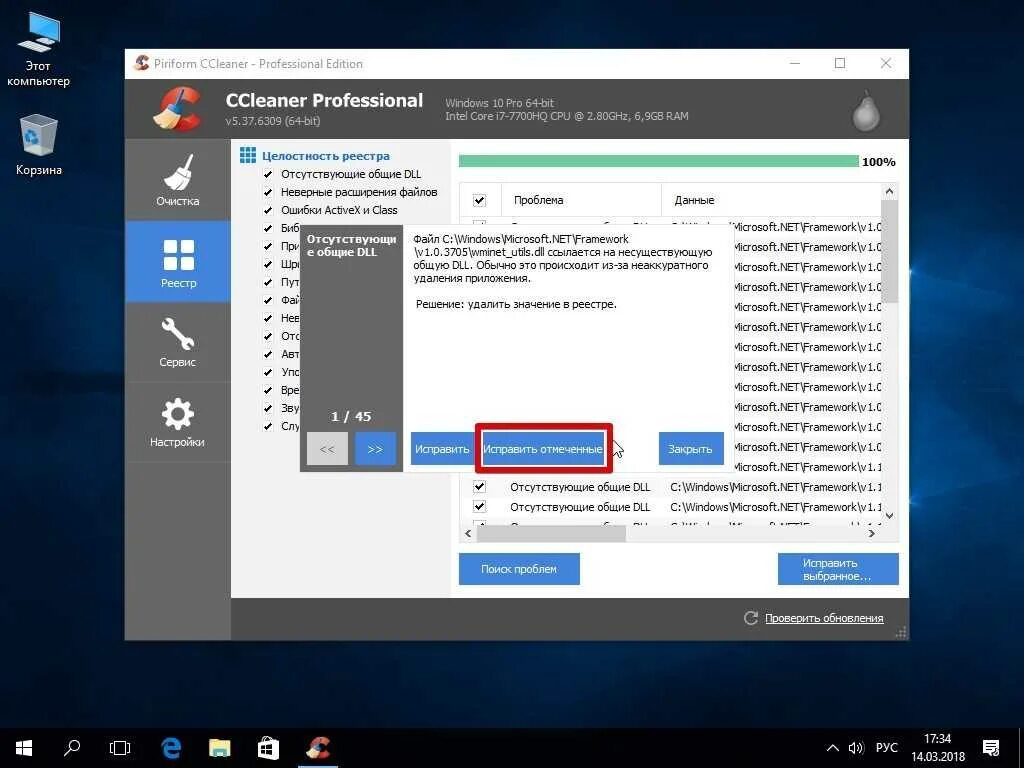Open taskbar search magnifier
The height and width of the screenshot is (768, 1024).
point(72,748)
